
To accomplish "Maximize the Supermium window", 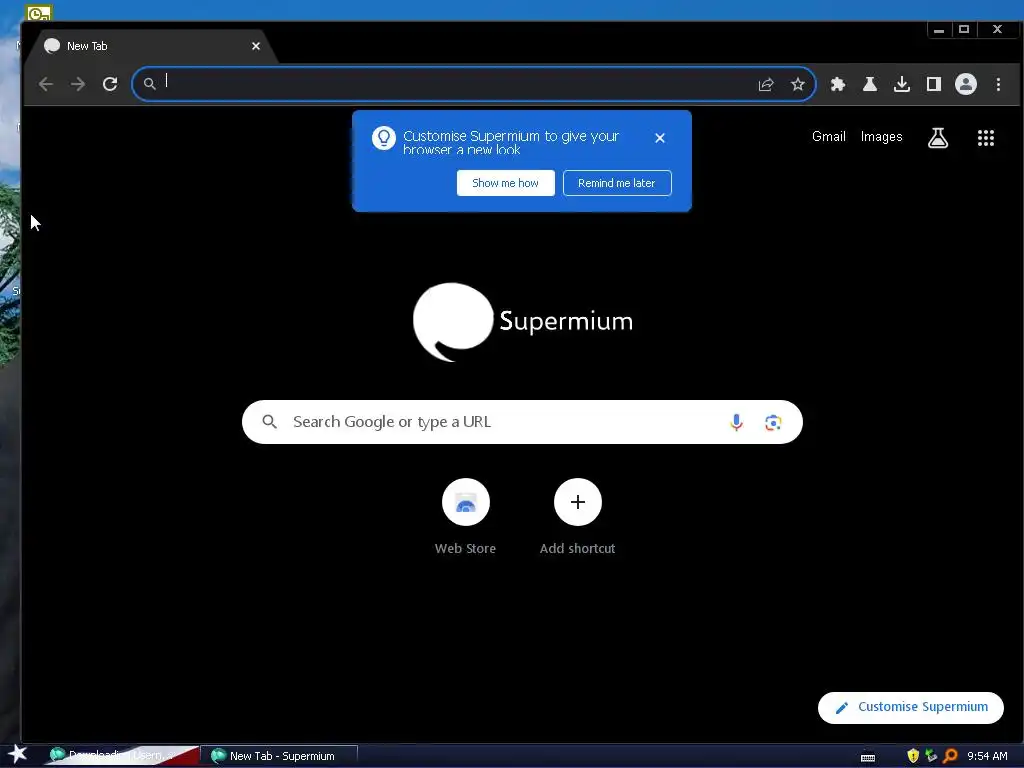I will point(964,29).
